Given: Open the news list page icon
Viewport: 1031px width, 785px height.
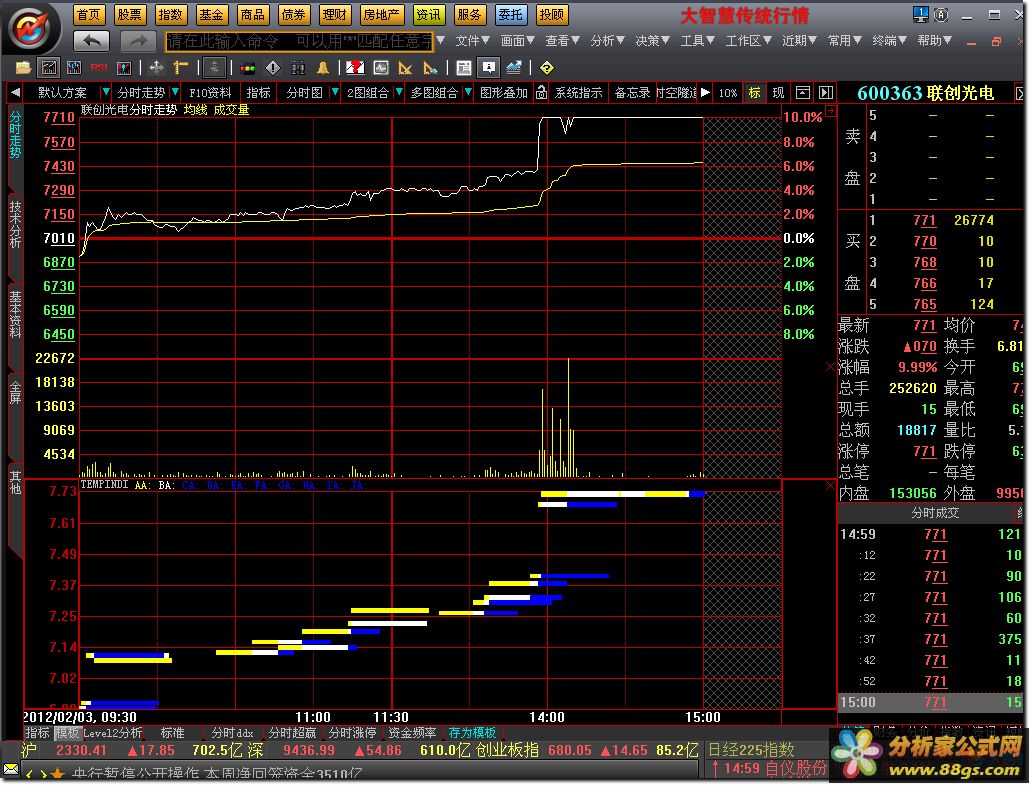Looking at the screenshot, I should (x=464, y=68).
